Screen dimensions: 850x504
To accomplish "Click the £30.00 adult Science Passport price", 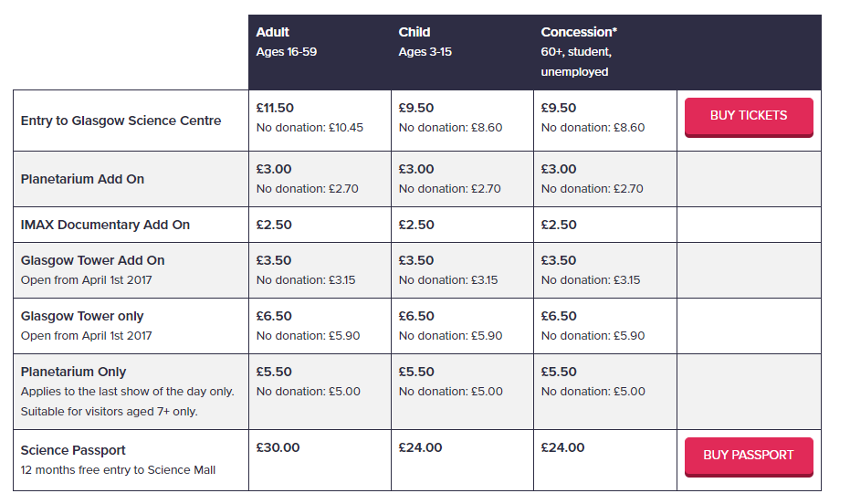I will click(x=278, y=447).
